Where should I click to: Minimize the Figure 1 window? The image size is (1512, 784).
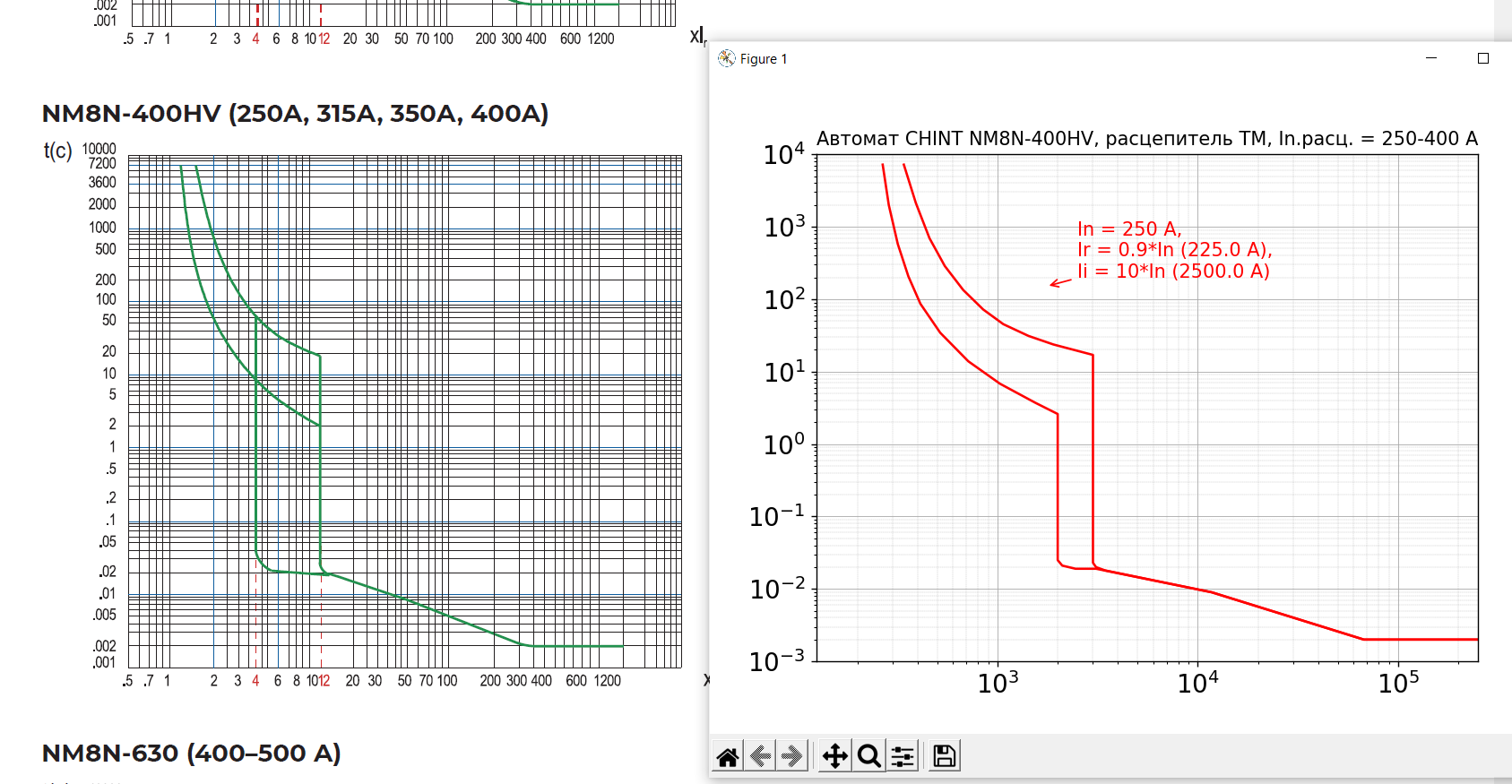point(1431,58)
